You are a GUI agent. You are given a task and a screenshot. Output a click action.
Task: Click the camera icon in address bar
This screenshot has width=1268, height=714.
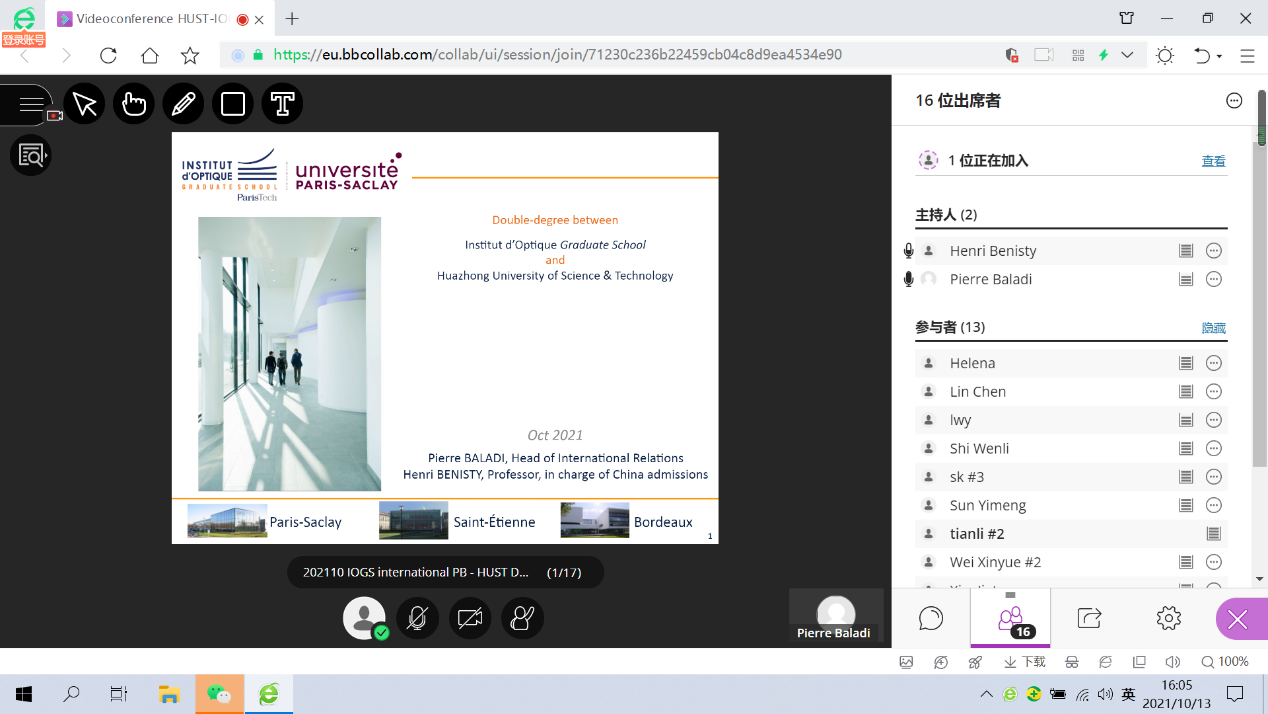[1044, 55]
